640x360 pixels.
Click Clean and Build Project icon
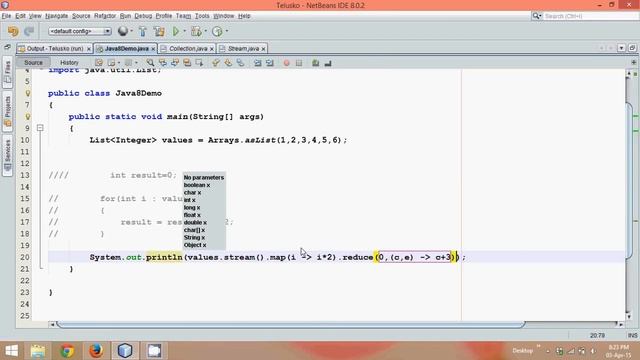pyautogui.click(x=159, y=31)
